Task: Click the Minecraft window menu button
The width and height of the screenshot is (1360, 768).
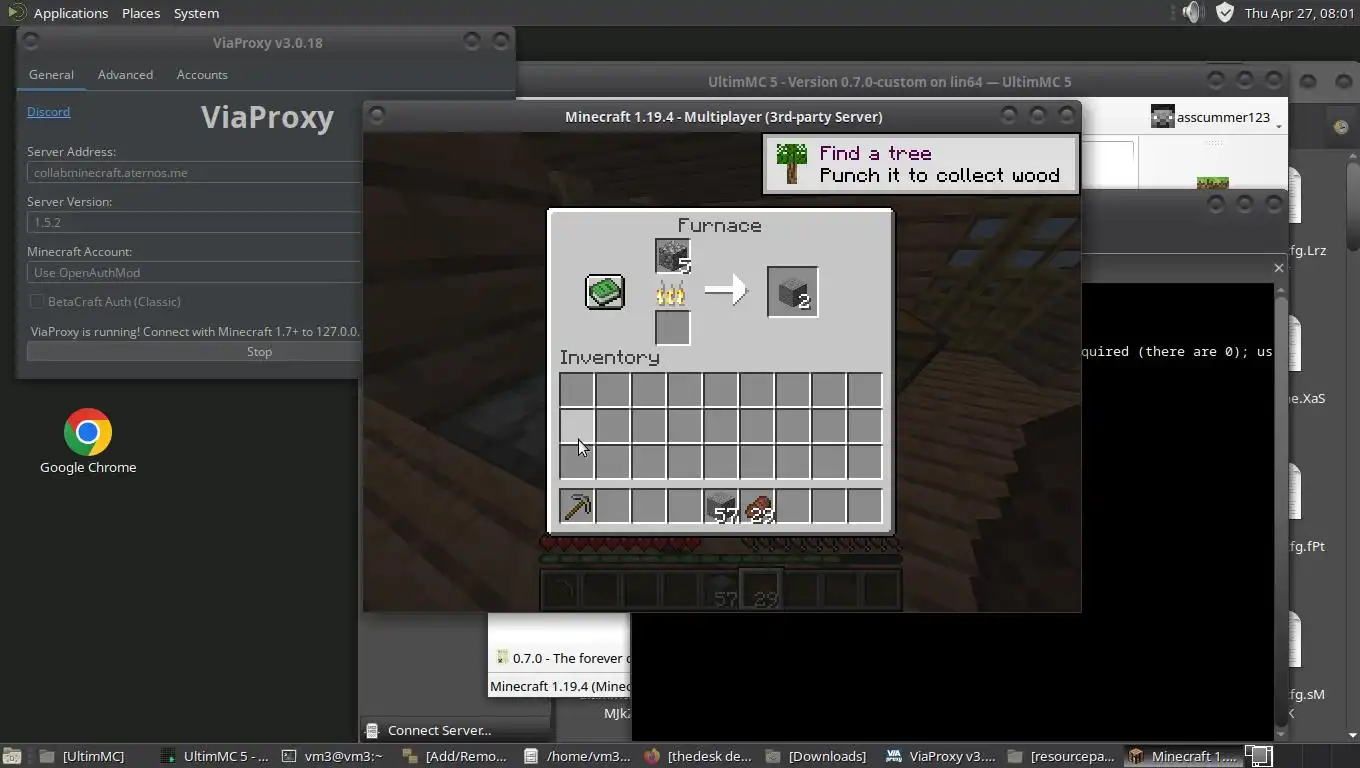Action: [x=377, y=116]
